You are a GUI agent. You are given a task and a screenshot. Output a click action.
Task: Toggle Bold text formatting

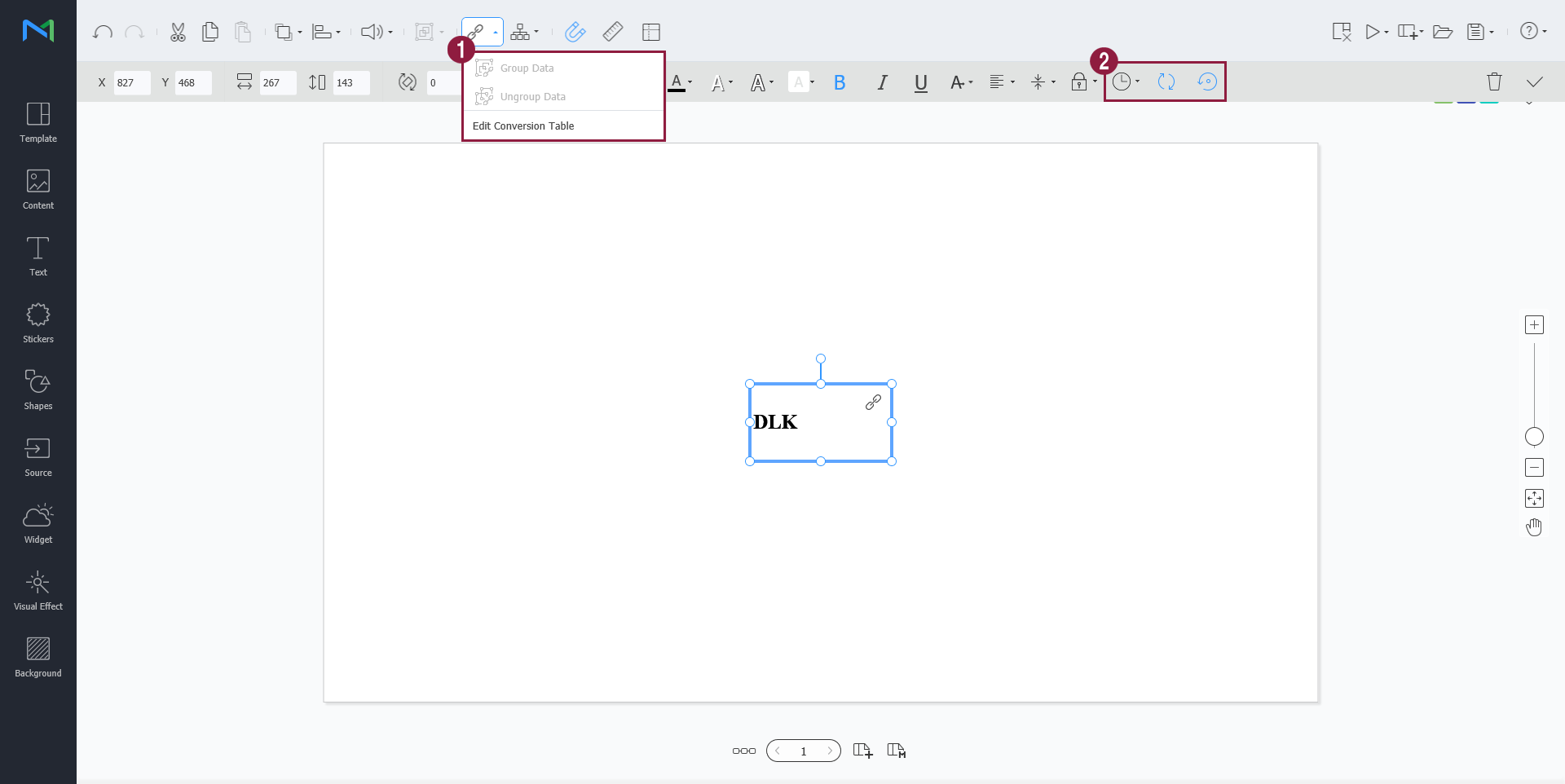840,82
